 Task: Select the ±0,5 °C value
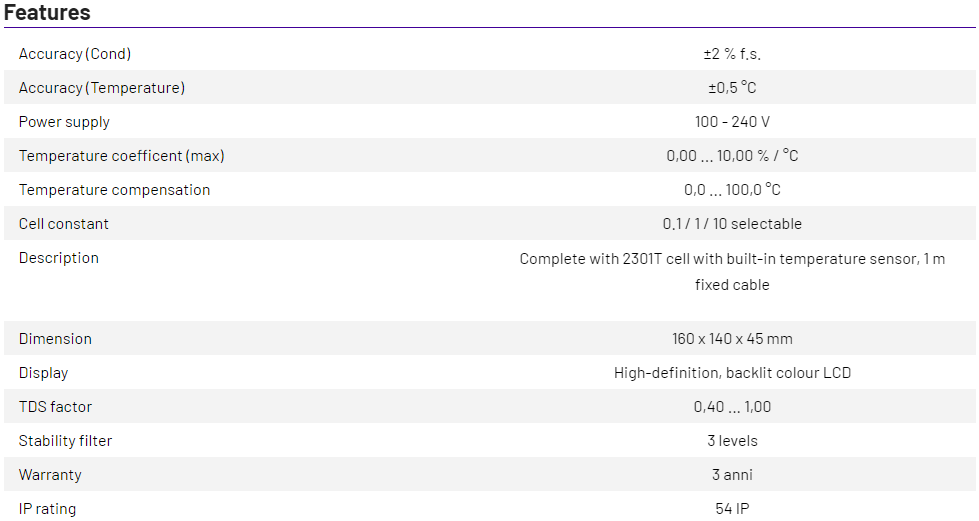[732, 88]
